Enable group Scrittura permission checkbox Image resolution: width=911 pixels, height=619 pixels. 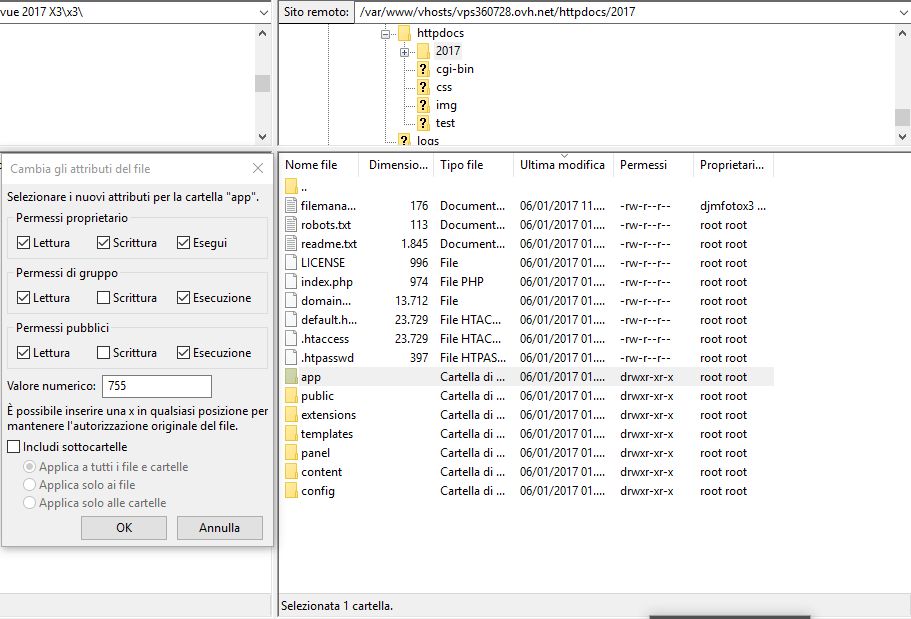[x=103, y=298]
